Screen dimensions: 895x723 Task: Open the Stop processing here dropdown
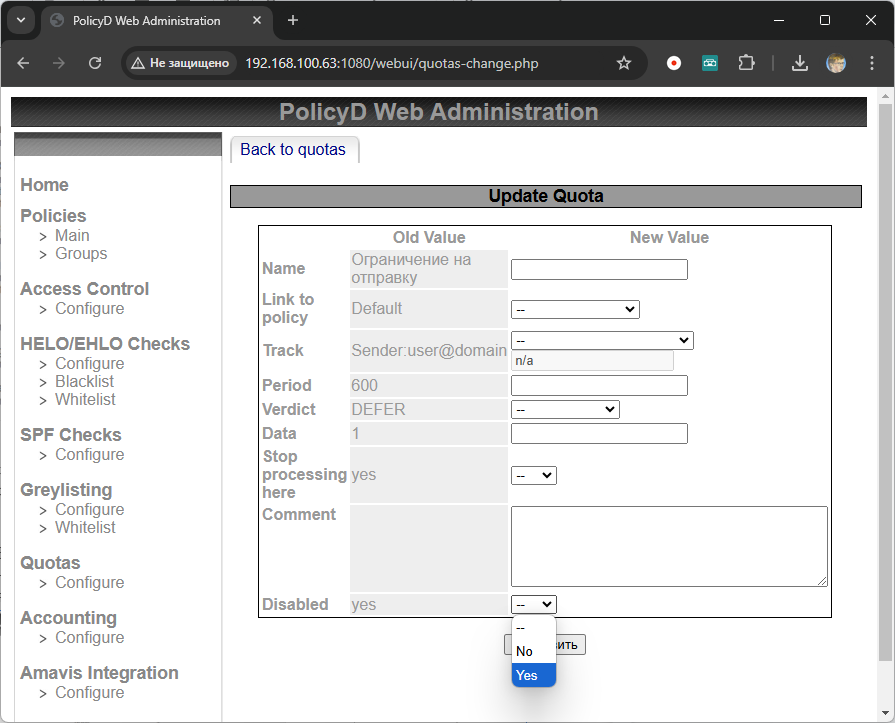tap(534, 475)
